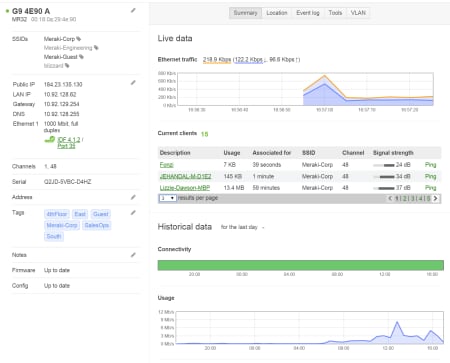Open the Port 35 link

point(66,146)
